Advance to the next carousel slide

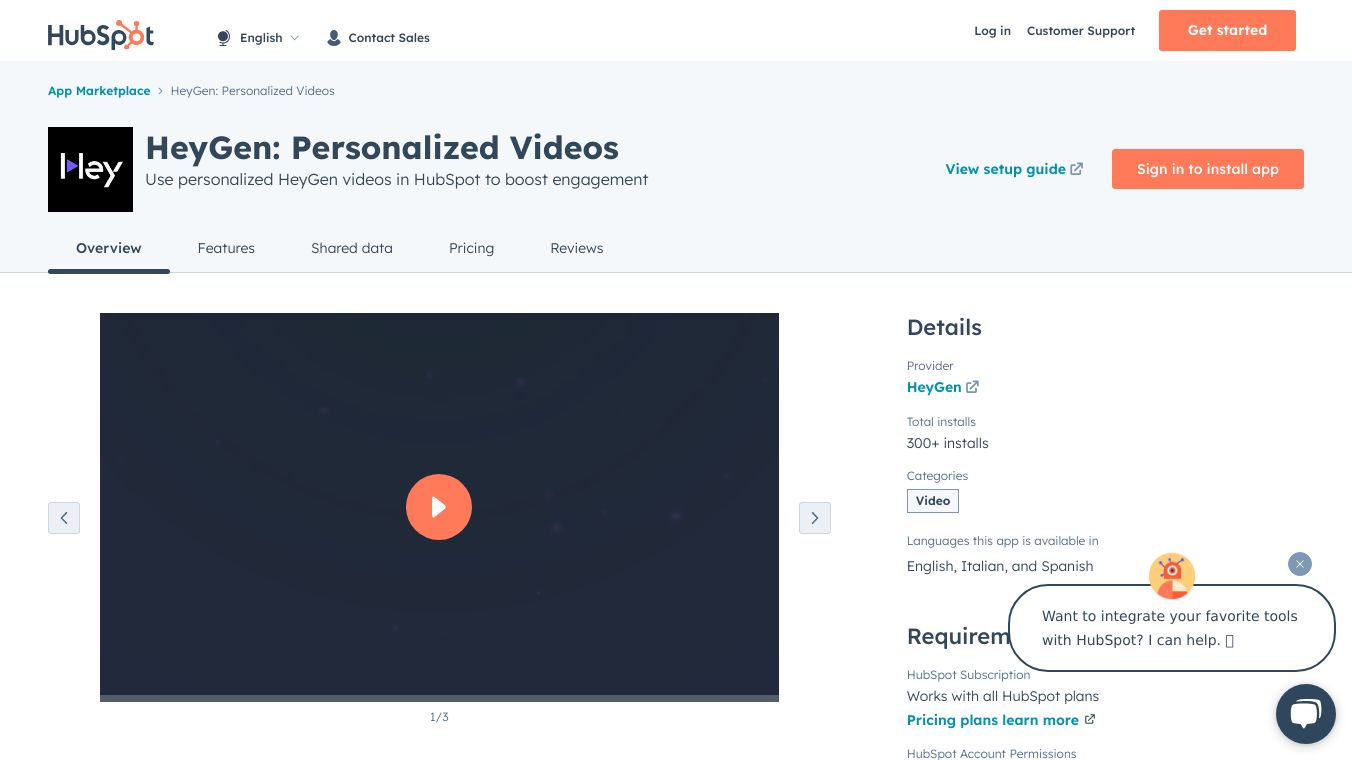click(x=815, y=518)
